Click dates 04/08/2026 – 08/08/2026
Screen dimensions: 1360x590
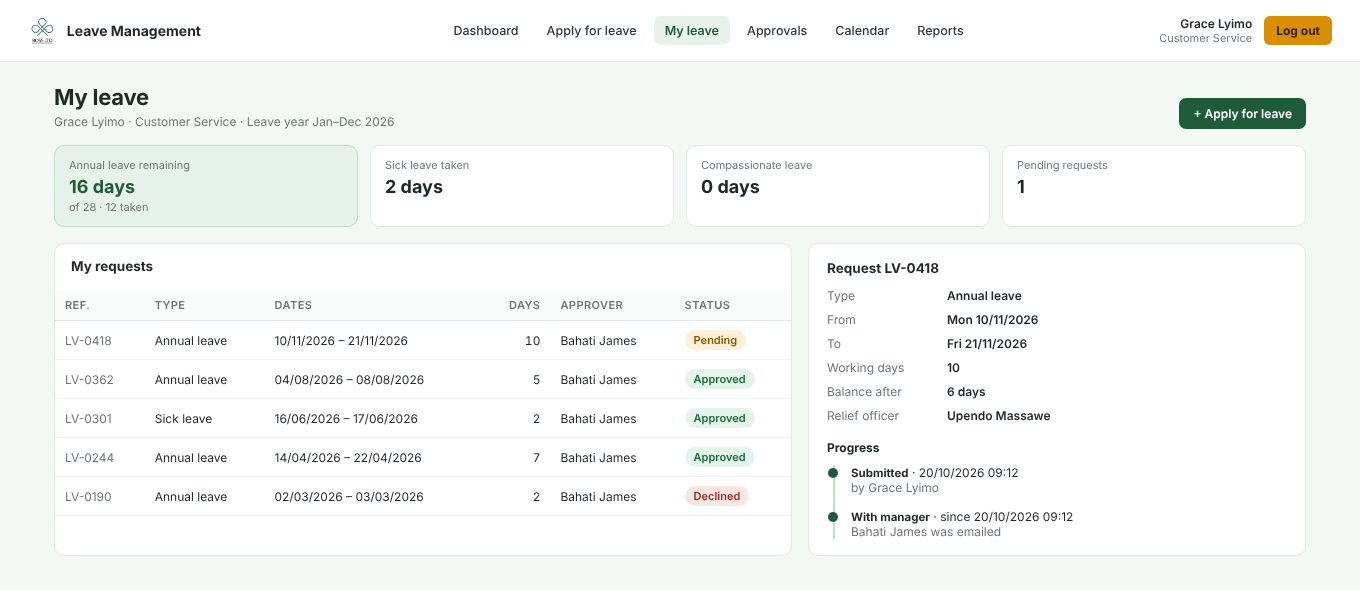[x=349, y=380]
